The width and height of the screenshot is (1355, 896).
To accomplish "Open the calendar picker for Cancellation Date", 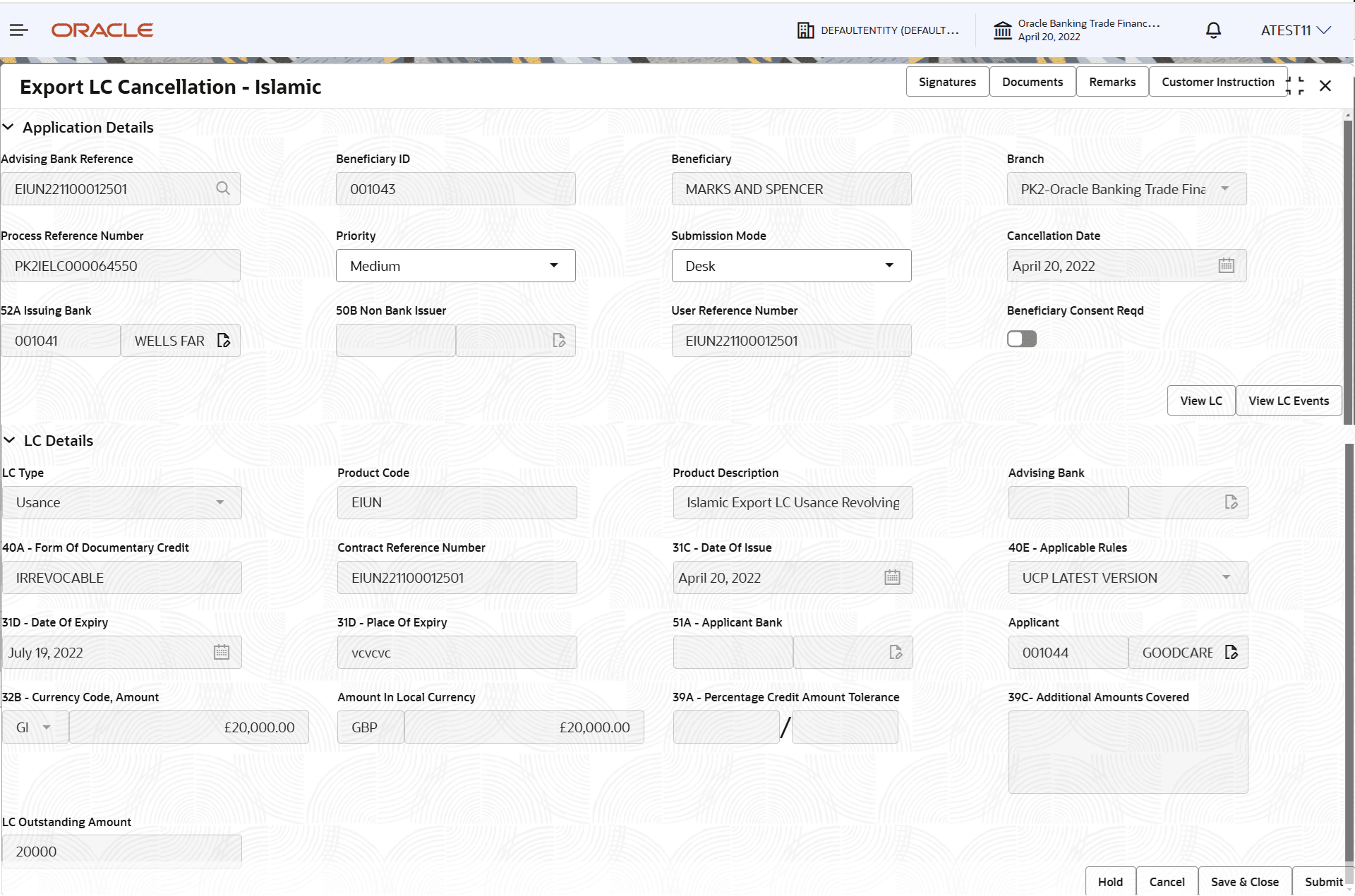I will 1226,265.
